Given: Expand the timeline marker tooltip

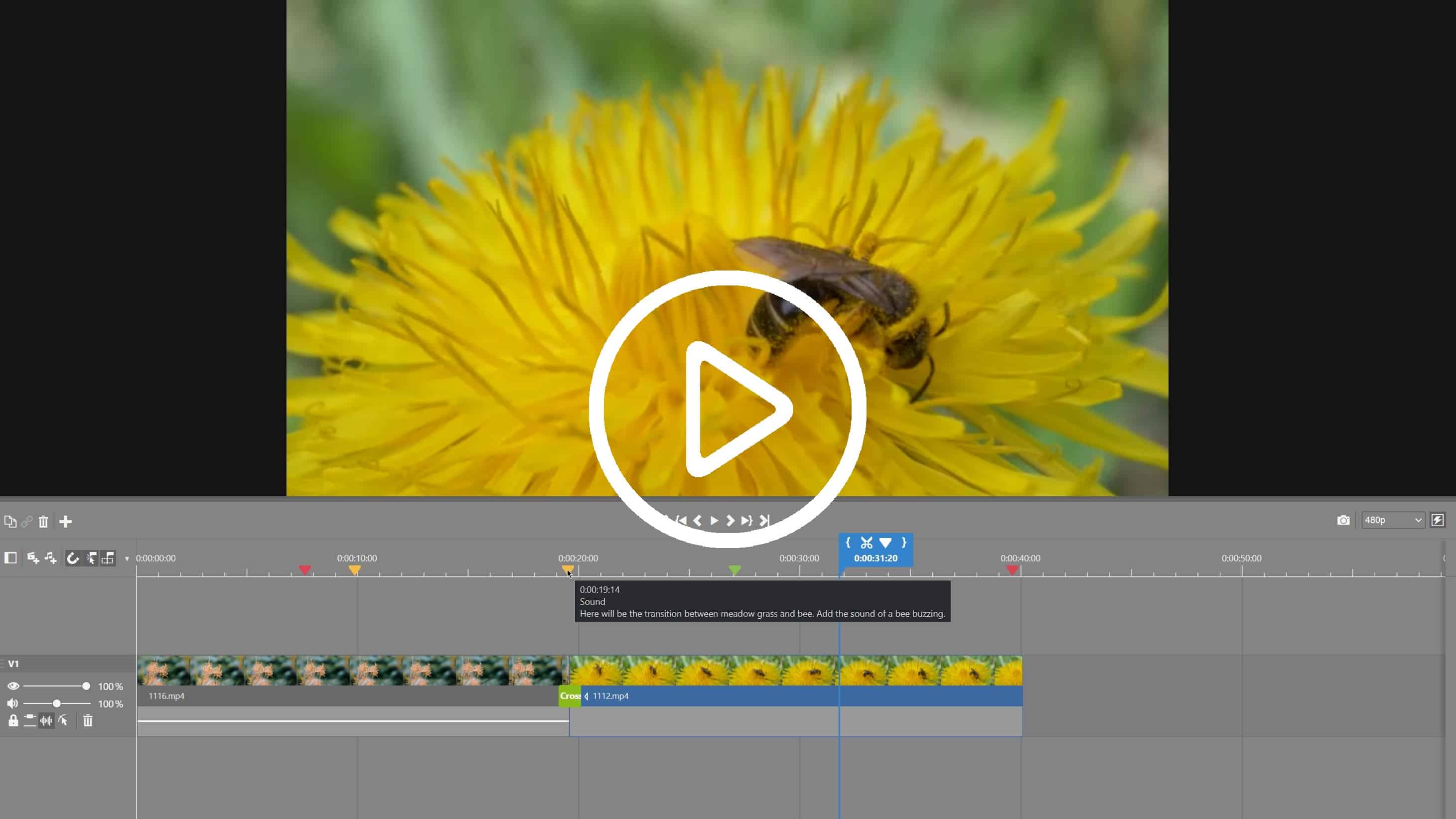Looking at the screenshot, I should [x=568, y=569].
